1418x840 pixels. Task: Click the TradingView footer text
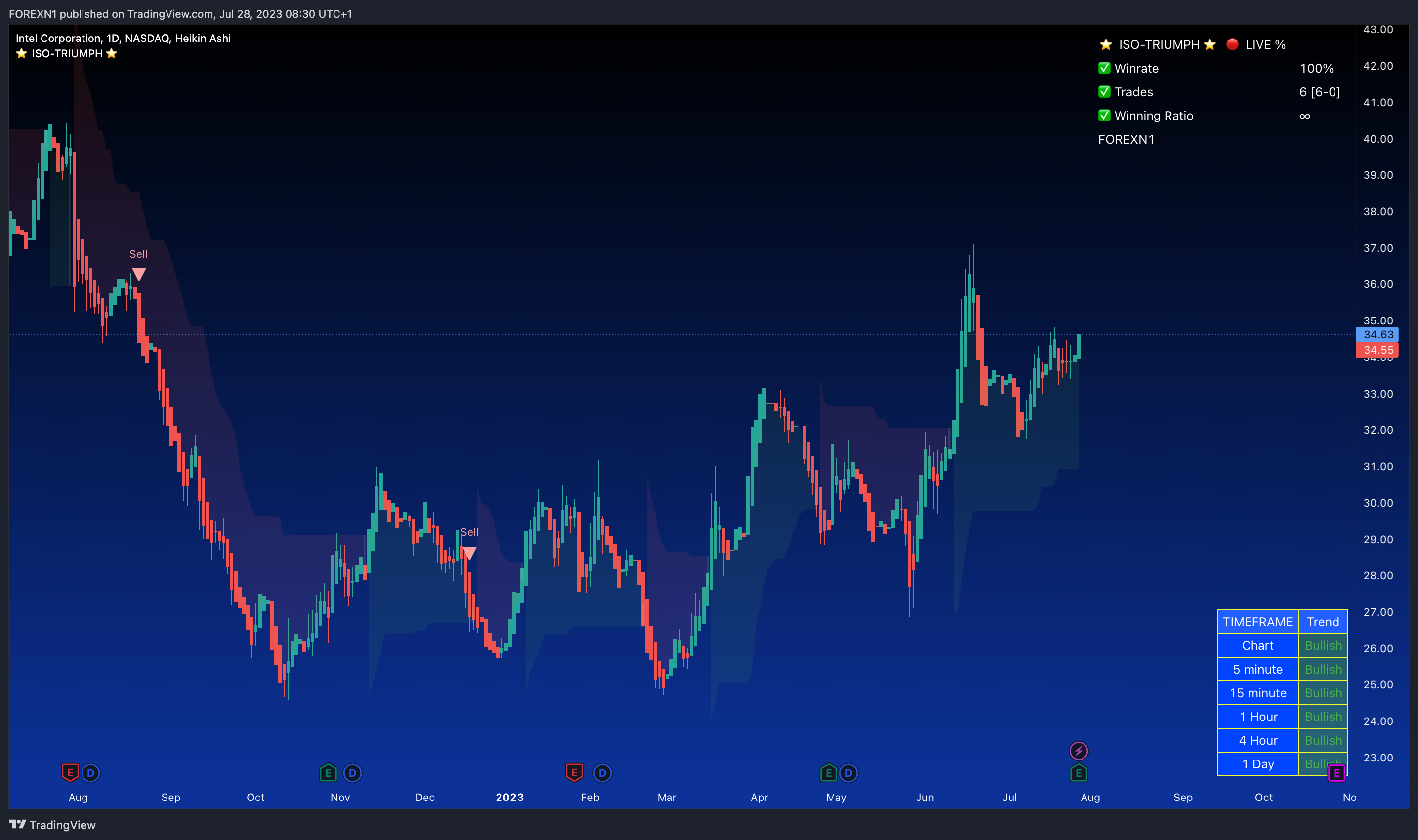coord(62,825)
